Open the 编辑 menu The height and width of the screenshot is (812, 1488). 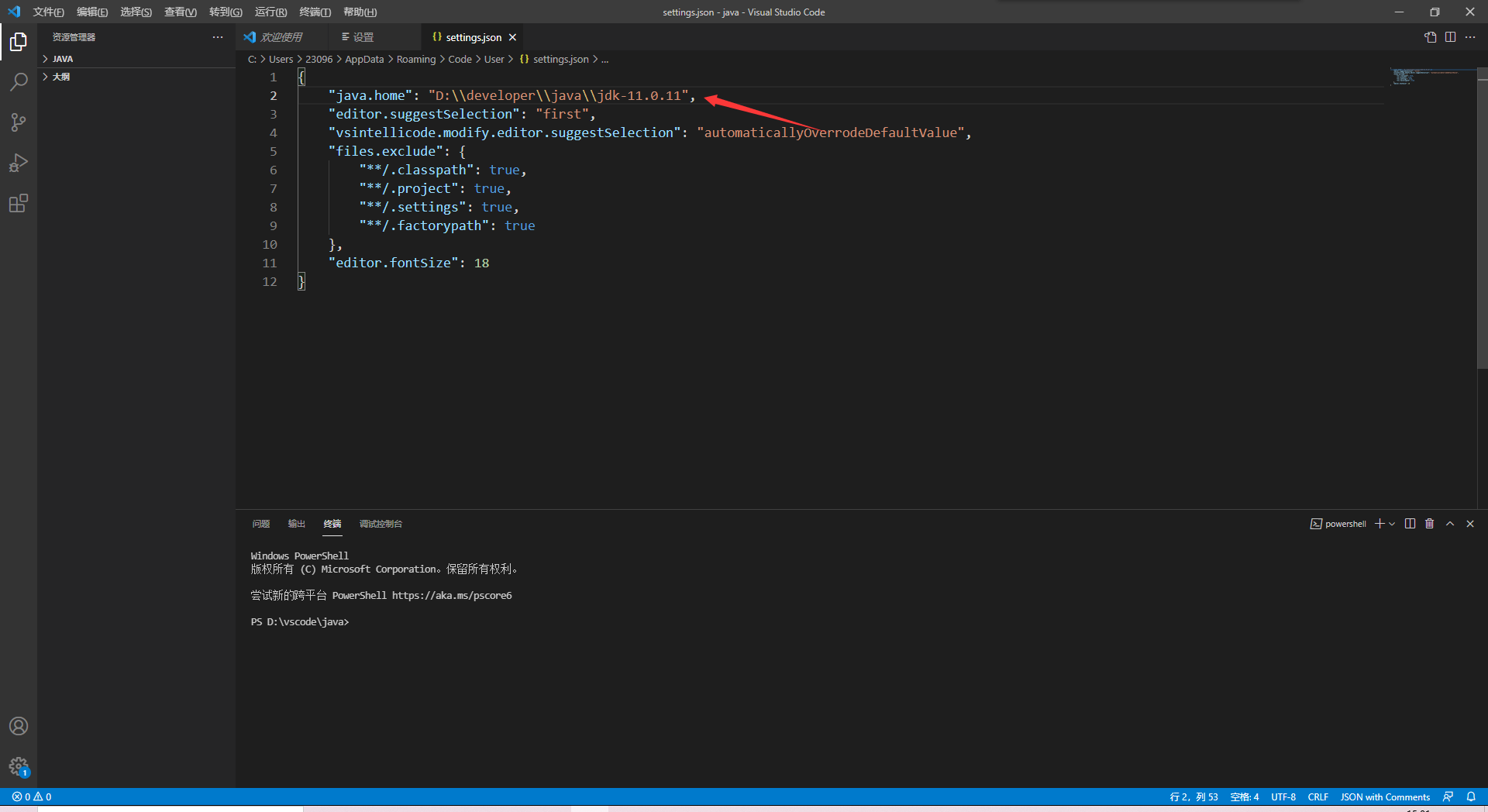click(92, 12)
